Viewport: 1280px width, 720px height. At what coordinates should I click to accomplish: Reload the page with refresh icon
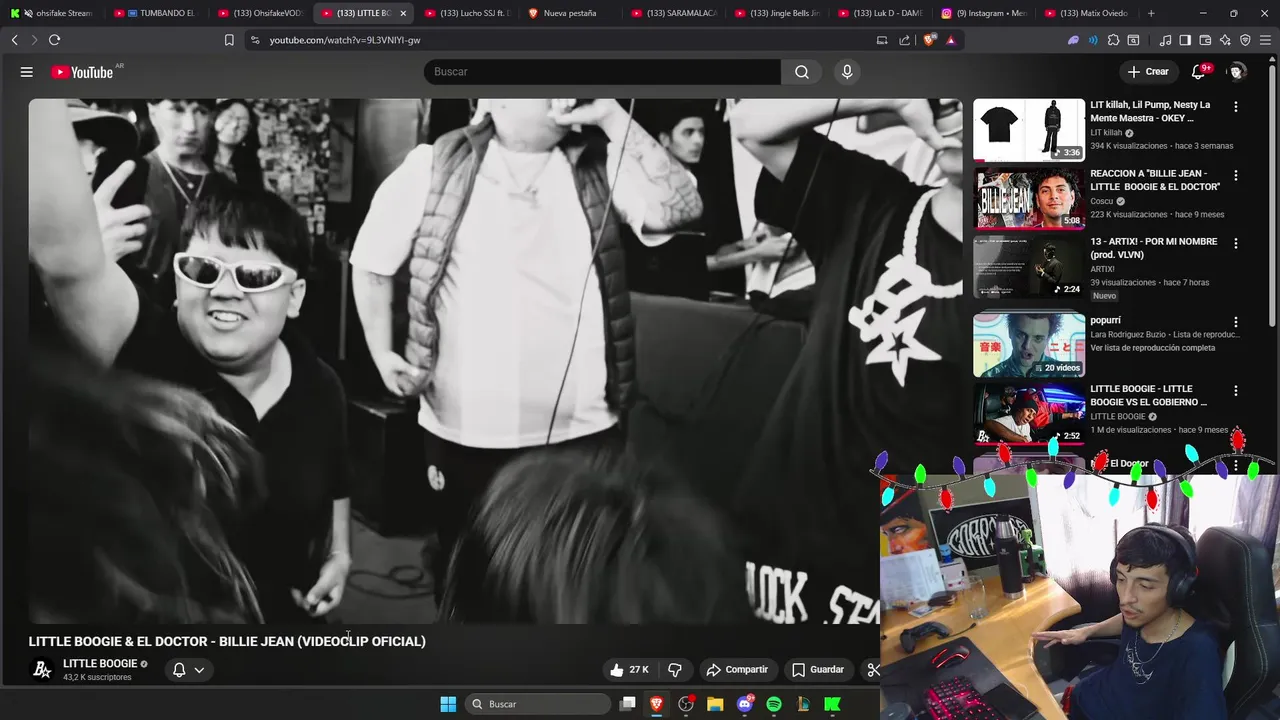[54, 40]
